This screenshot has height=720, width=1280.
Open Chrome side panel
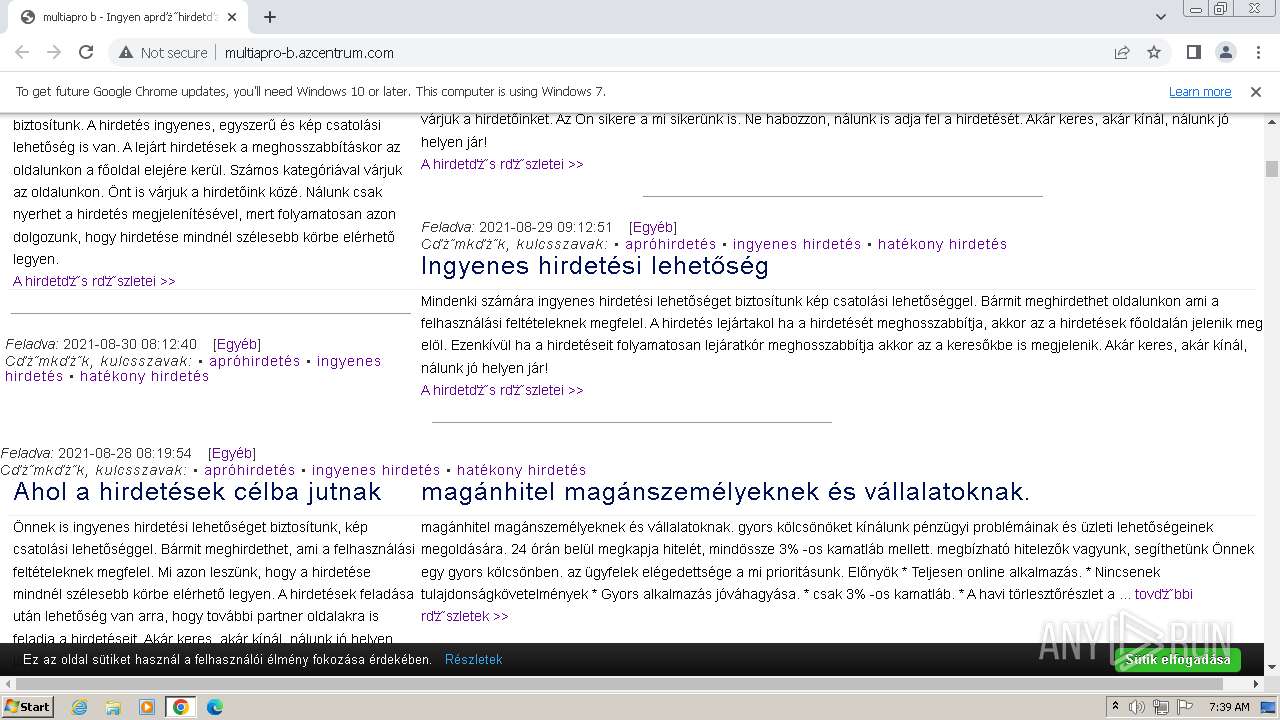[x=1193, y=53]
